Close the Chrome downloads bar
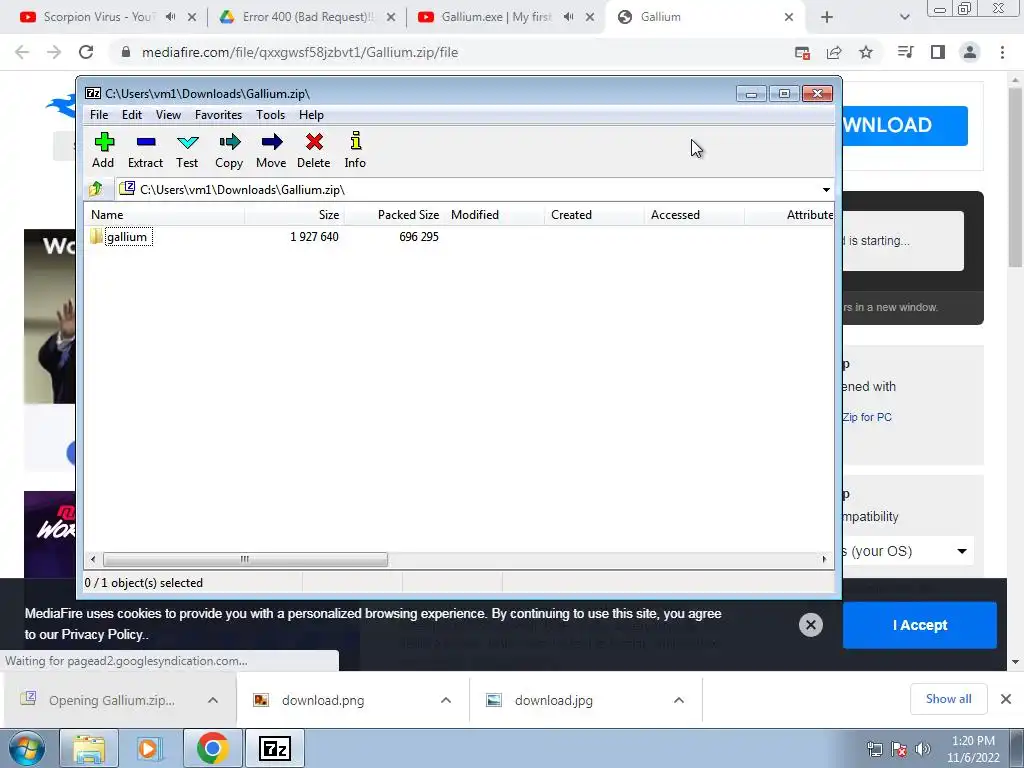 click(x=1006, y=699)
